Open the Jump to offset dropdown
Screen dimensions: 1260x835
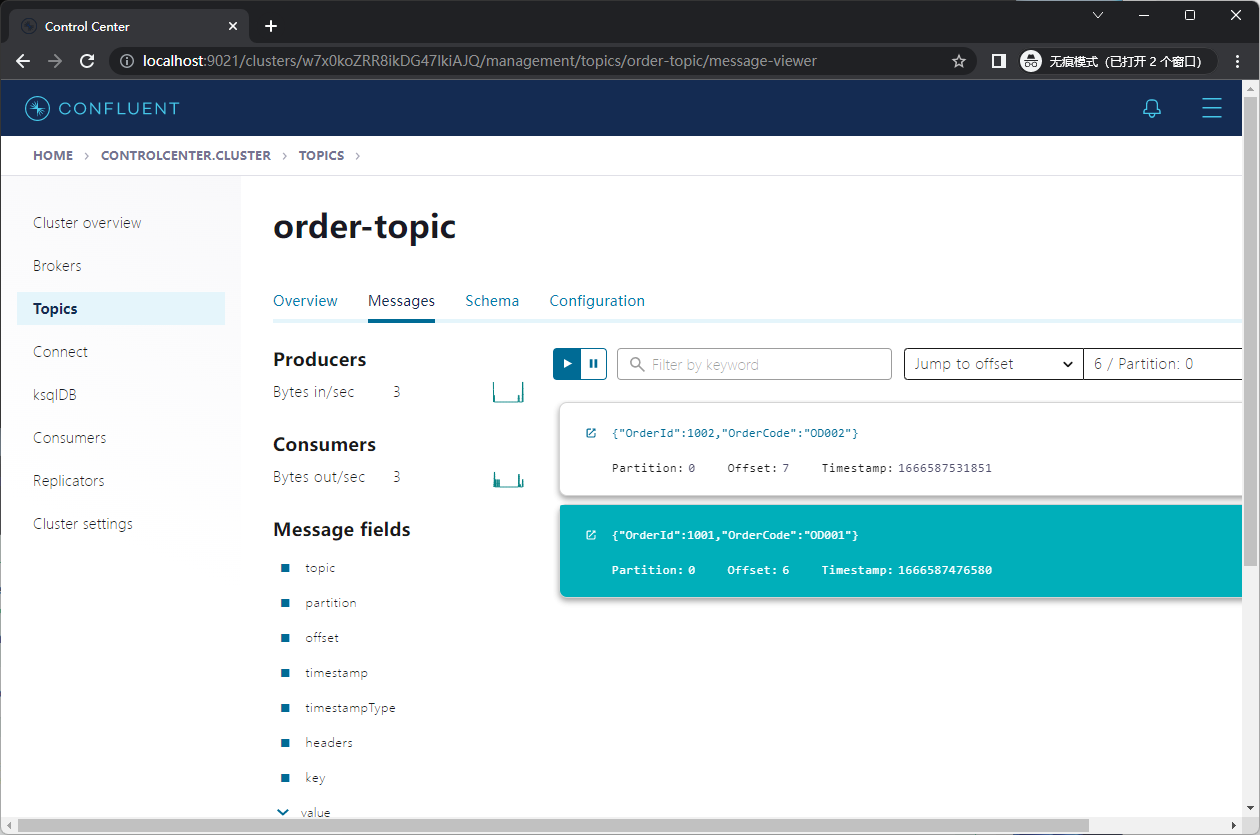click(993, 364)
